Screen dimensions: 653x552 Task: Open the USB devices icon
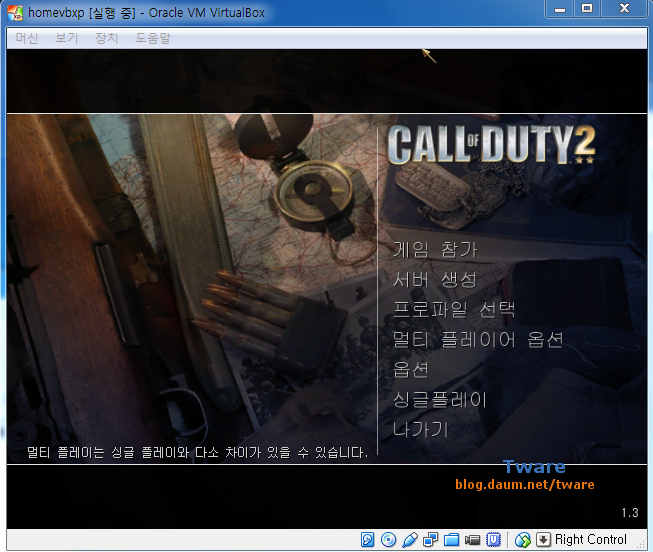[410, 540]
